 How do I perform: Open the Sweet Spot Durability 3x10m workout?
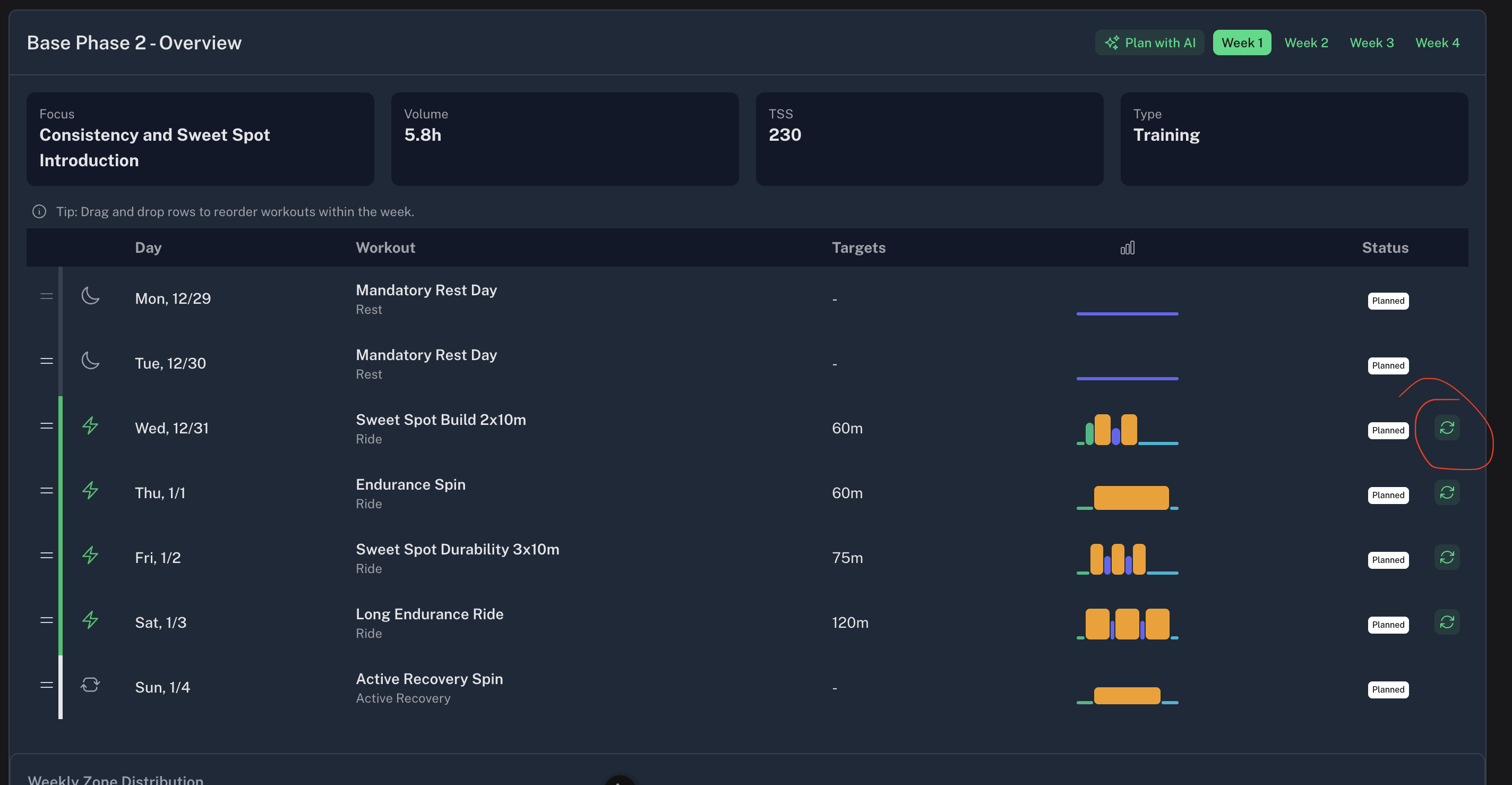tap(457, 549)
